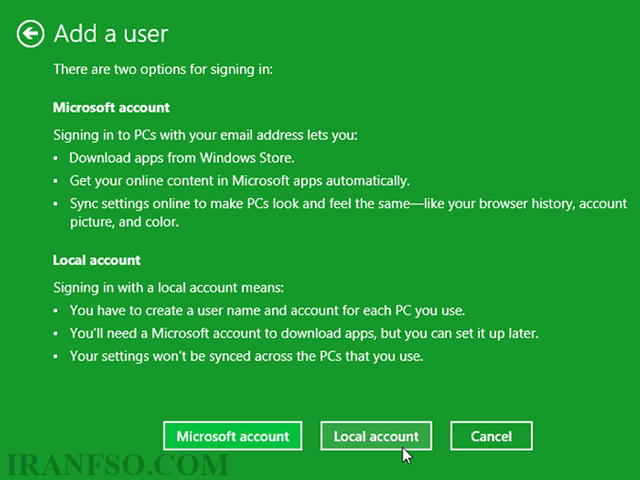
Task: Go back using the circled arrow icon
Action: pos(31,33)
